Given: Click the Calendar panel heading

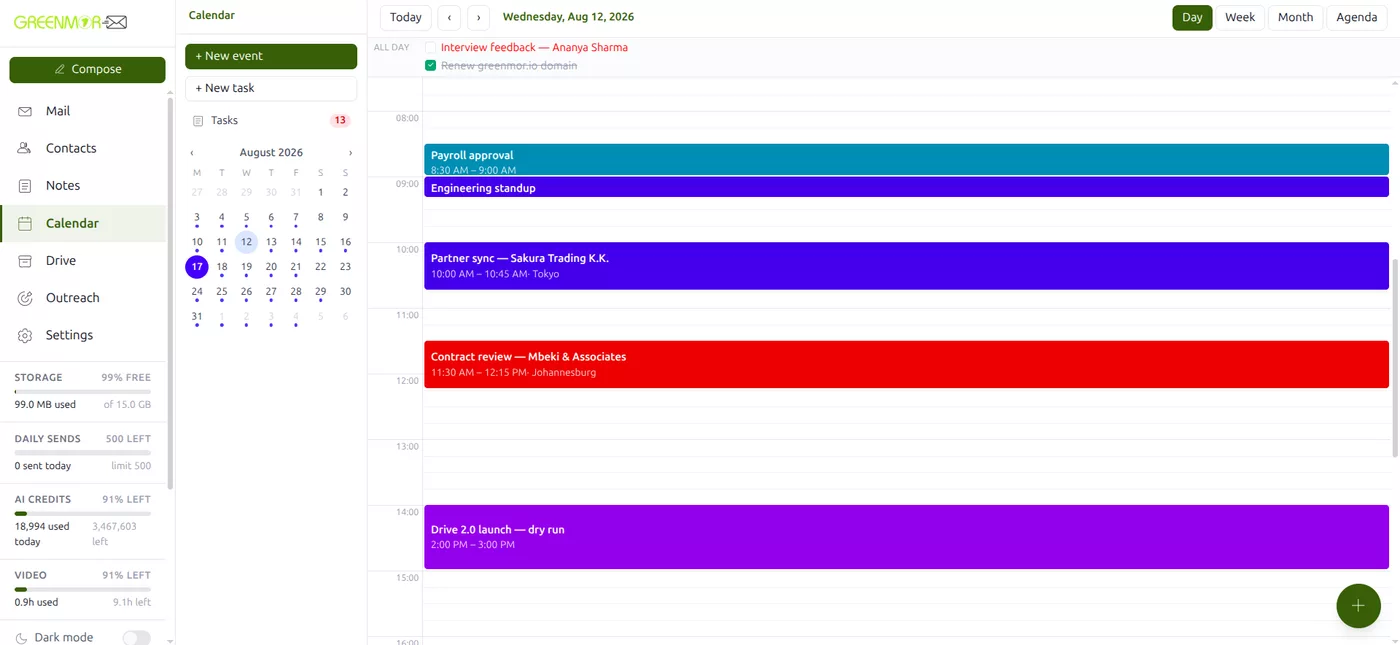Looking at the screenshot, I should 212,15.
